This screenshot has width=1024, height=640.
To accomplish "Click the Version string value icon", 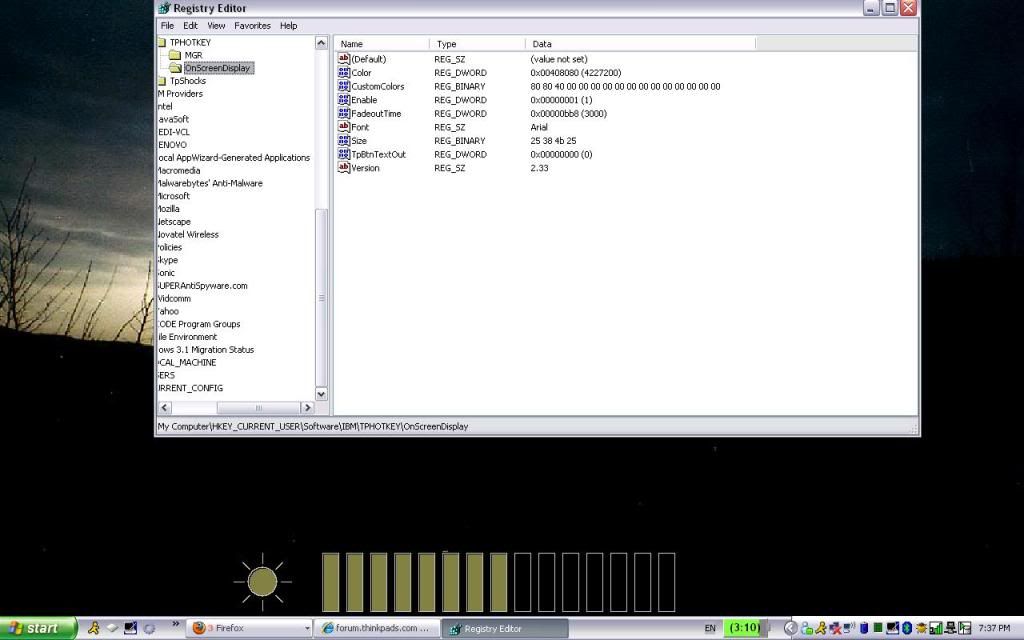I will [344, 168].
